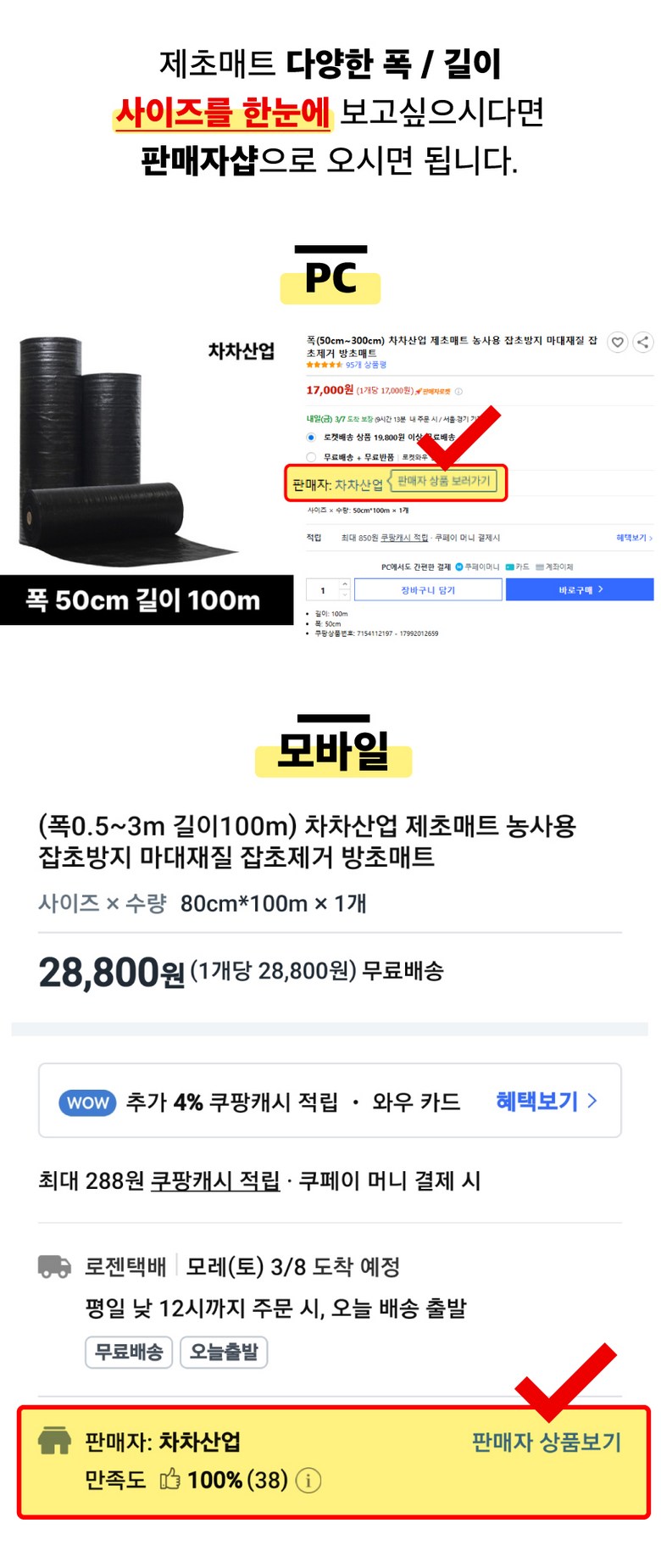Click the heart wishlist icon
The height and width of the screenshot is (1568, 661).
pyautogui.click(x=618, y=342)
